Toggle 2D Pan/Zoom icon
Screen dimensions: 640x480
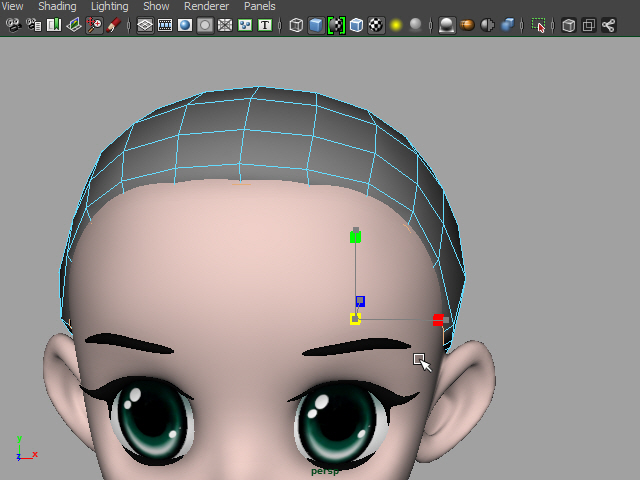[94, 25]
